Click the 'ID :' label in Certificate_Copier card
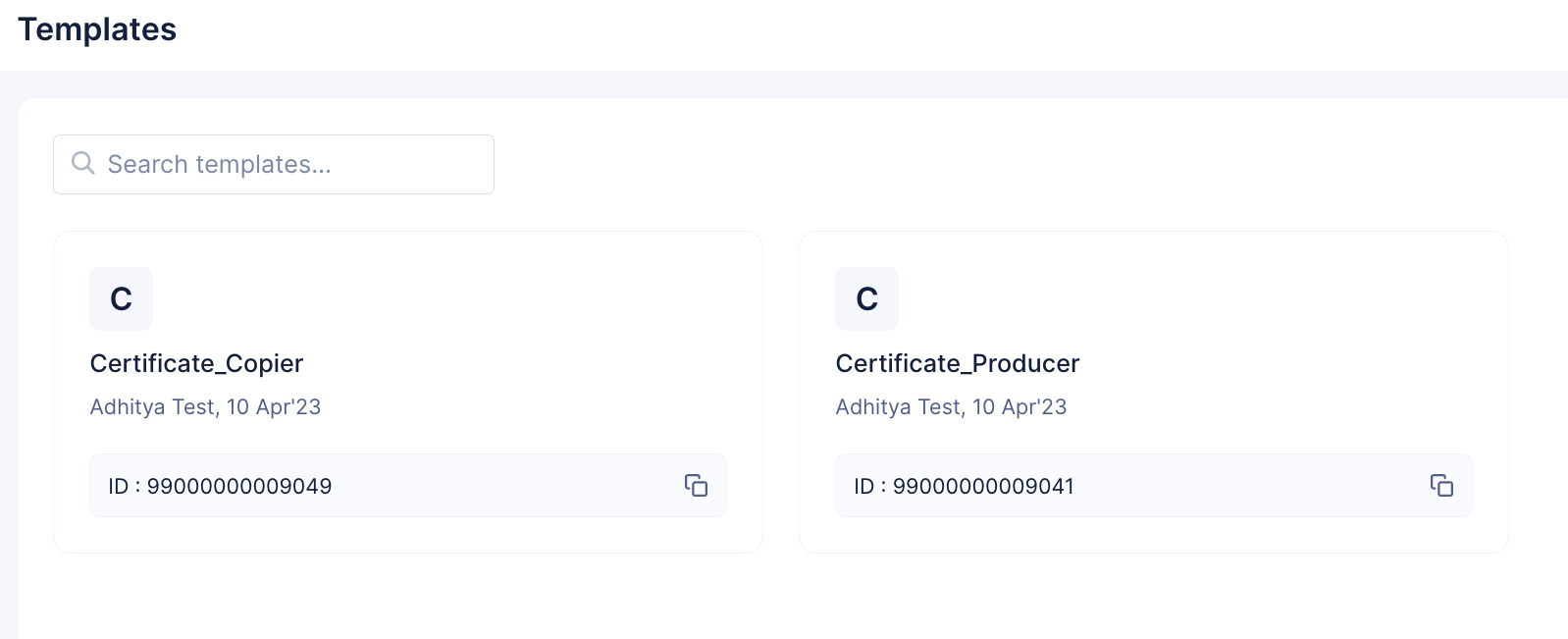Viewport: 1568px width, 639px height. [x=124, y=486]
